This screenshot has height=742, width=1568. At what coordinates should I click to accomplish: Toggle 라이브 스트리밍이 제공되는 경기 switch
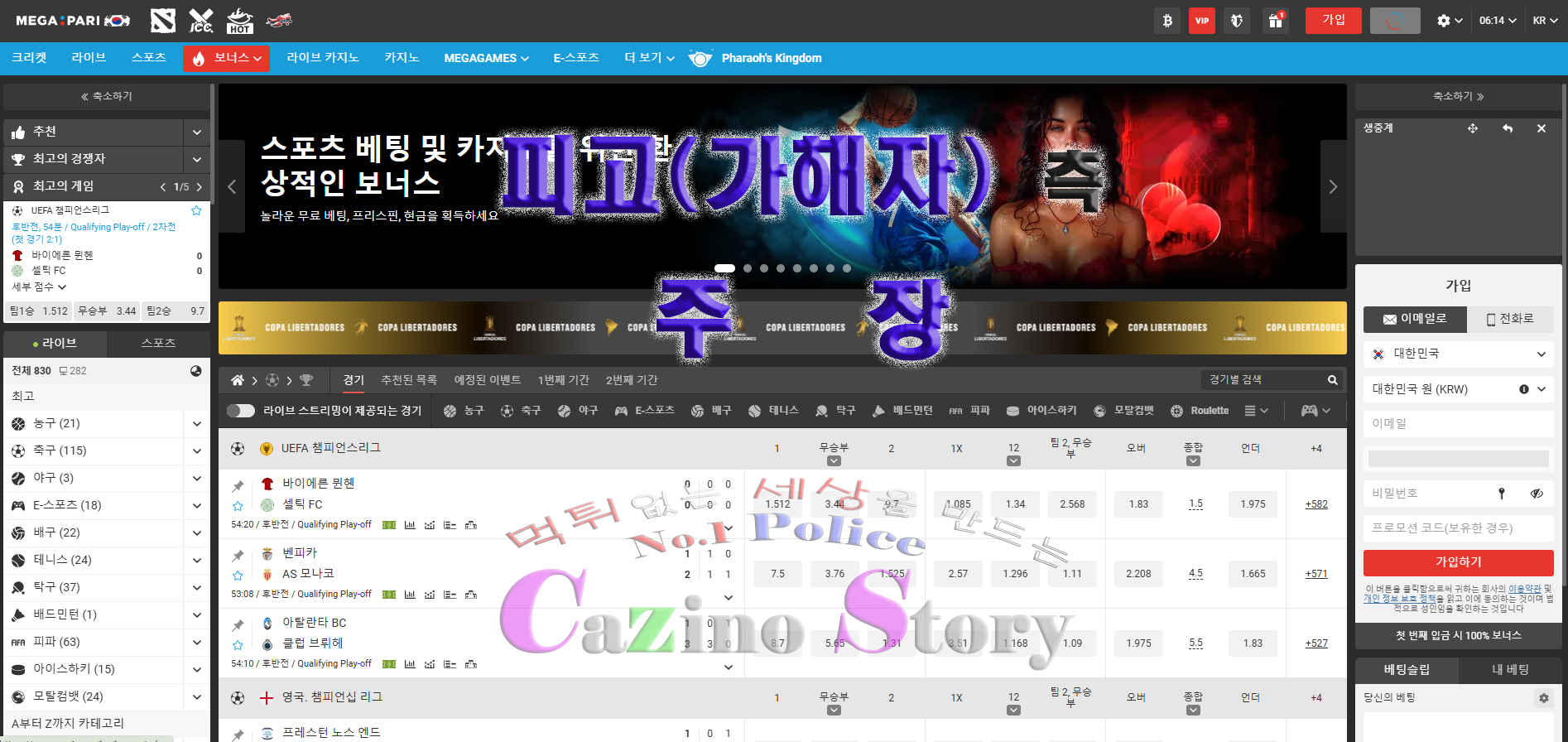(241, 411)
